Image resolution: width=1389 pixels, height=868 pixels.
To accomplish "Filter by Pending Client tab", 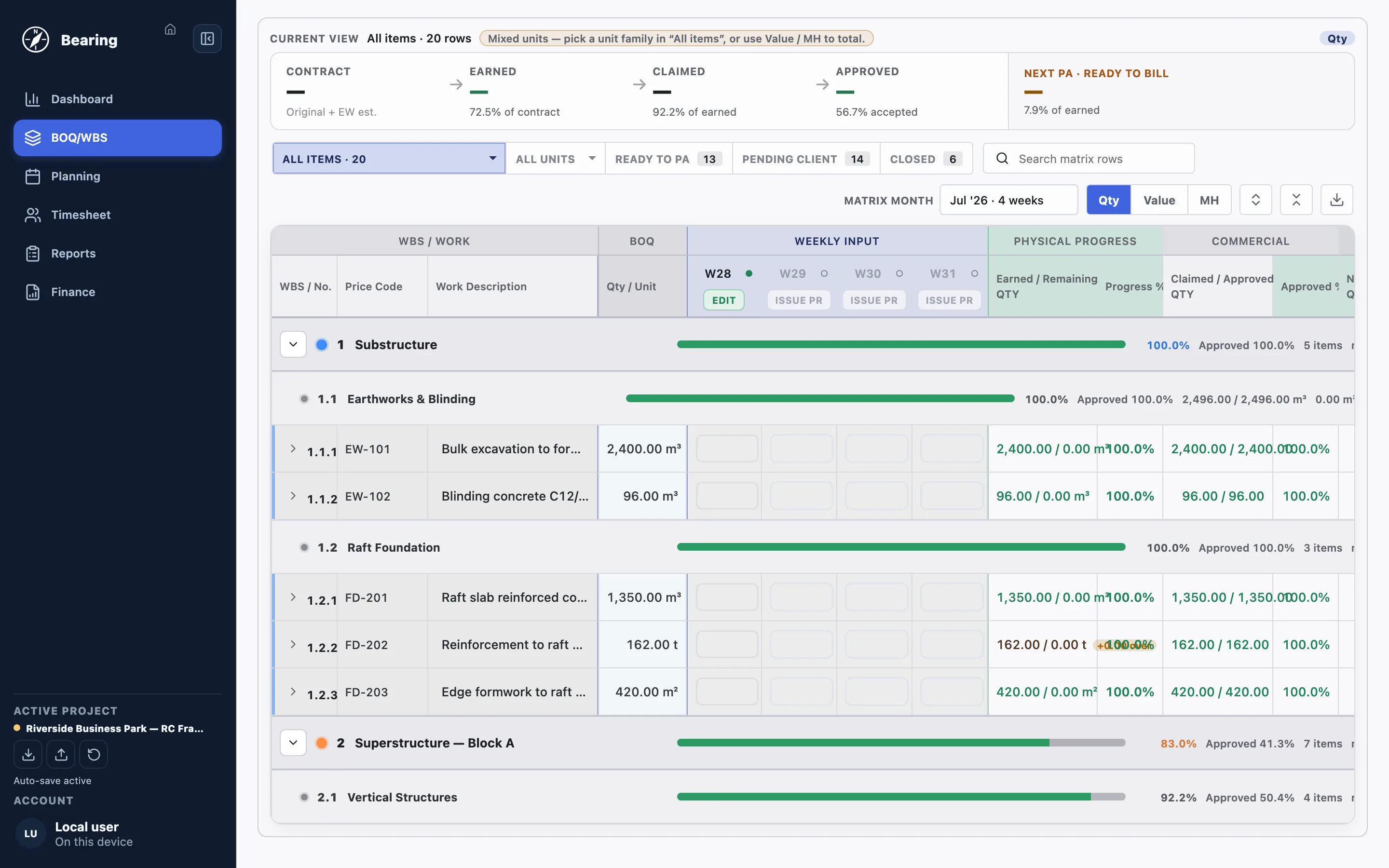I will coord(806,159).
